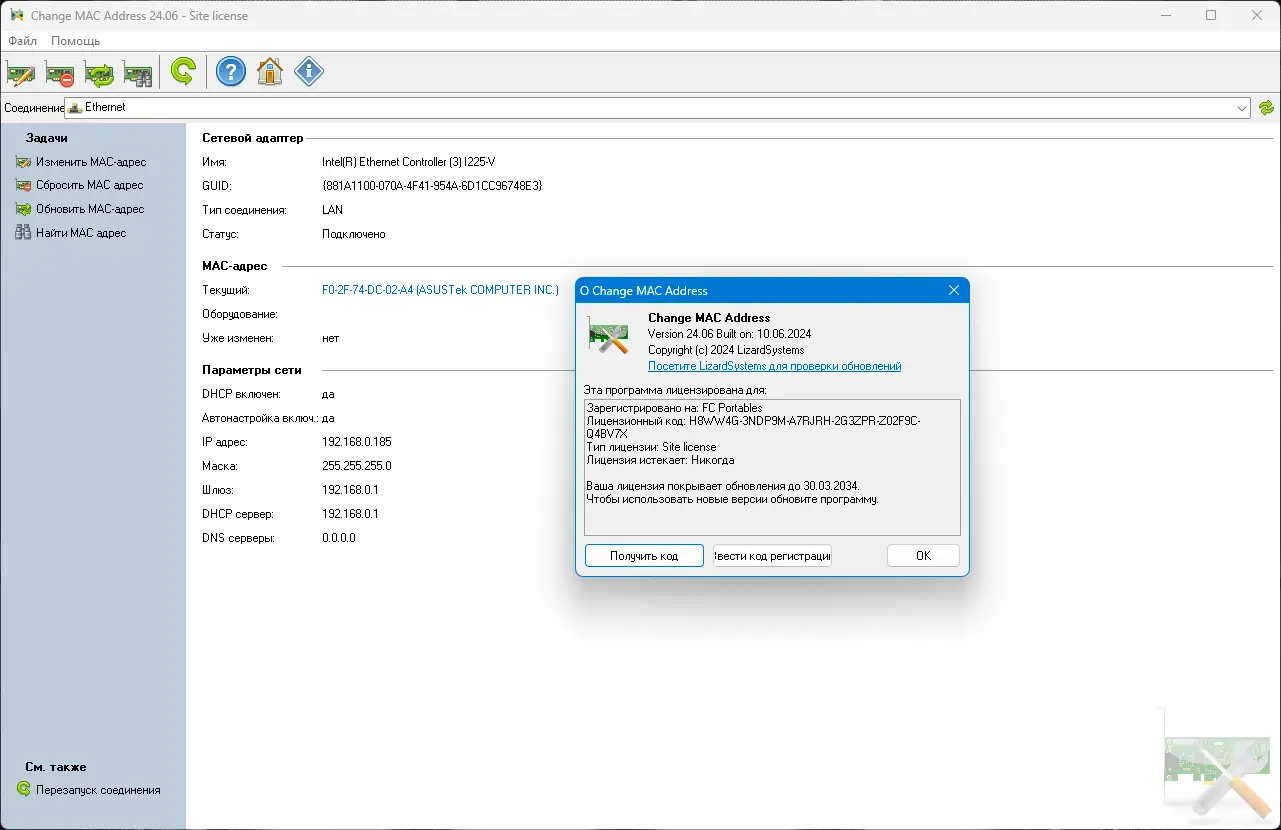Click the connection type value LAN

332,210
